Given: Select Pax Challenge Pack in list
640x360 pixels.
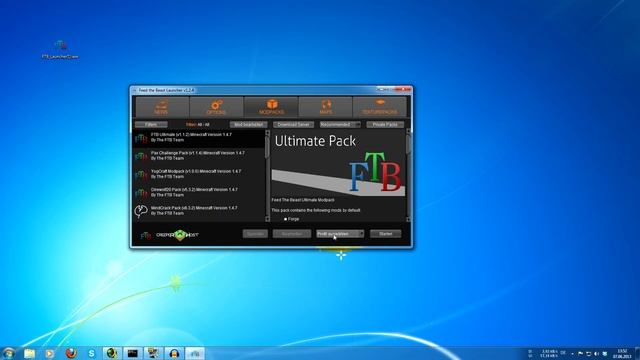Looking at the screenshot, I should [199, 156].
